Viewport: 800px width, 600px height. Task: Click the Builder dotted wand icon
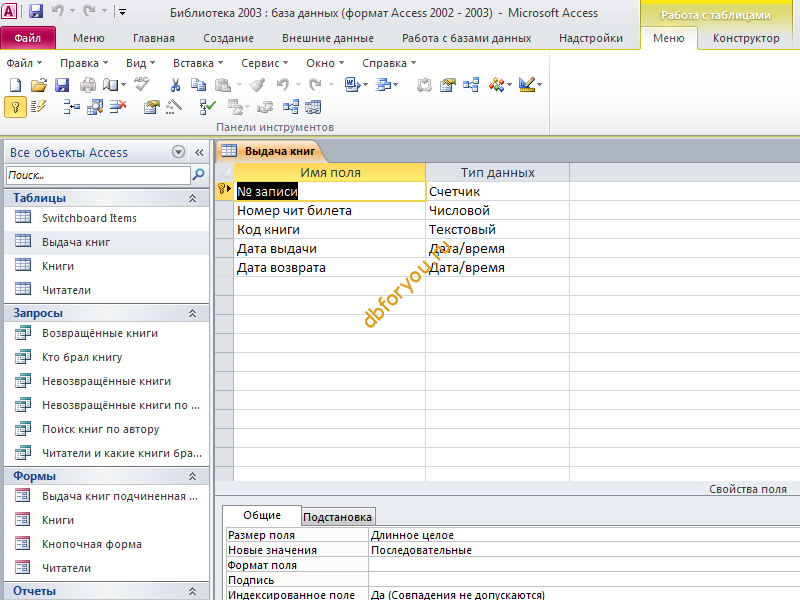174,107
